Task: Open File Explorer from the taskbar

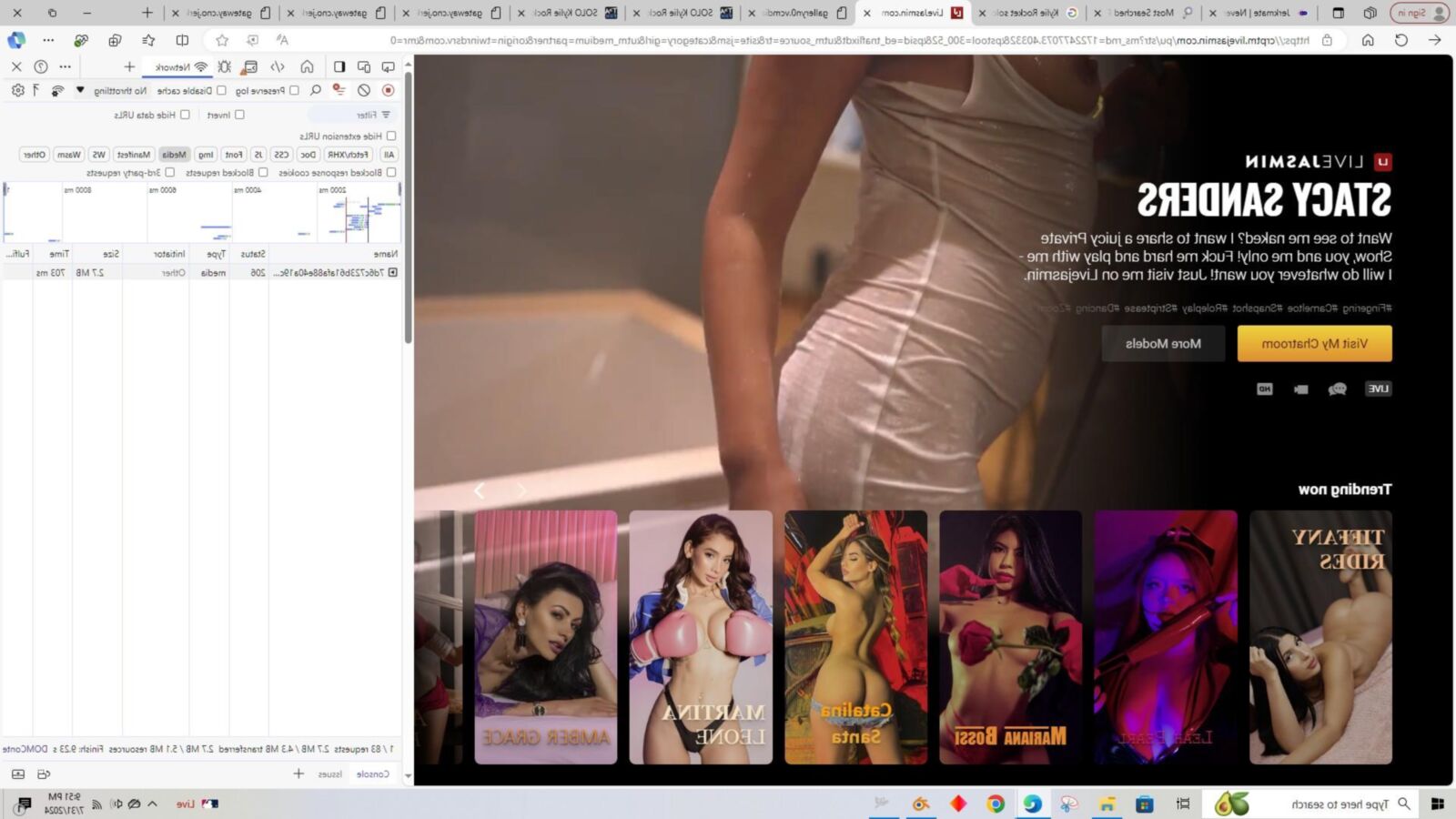Action: click(x=1107, y=804)
